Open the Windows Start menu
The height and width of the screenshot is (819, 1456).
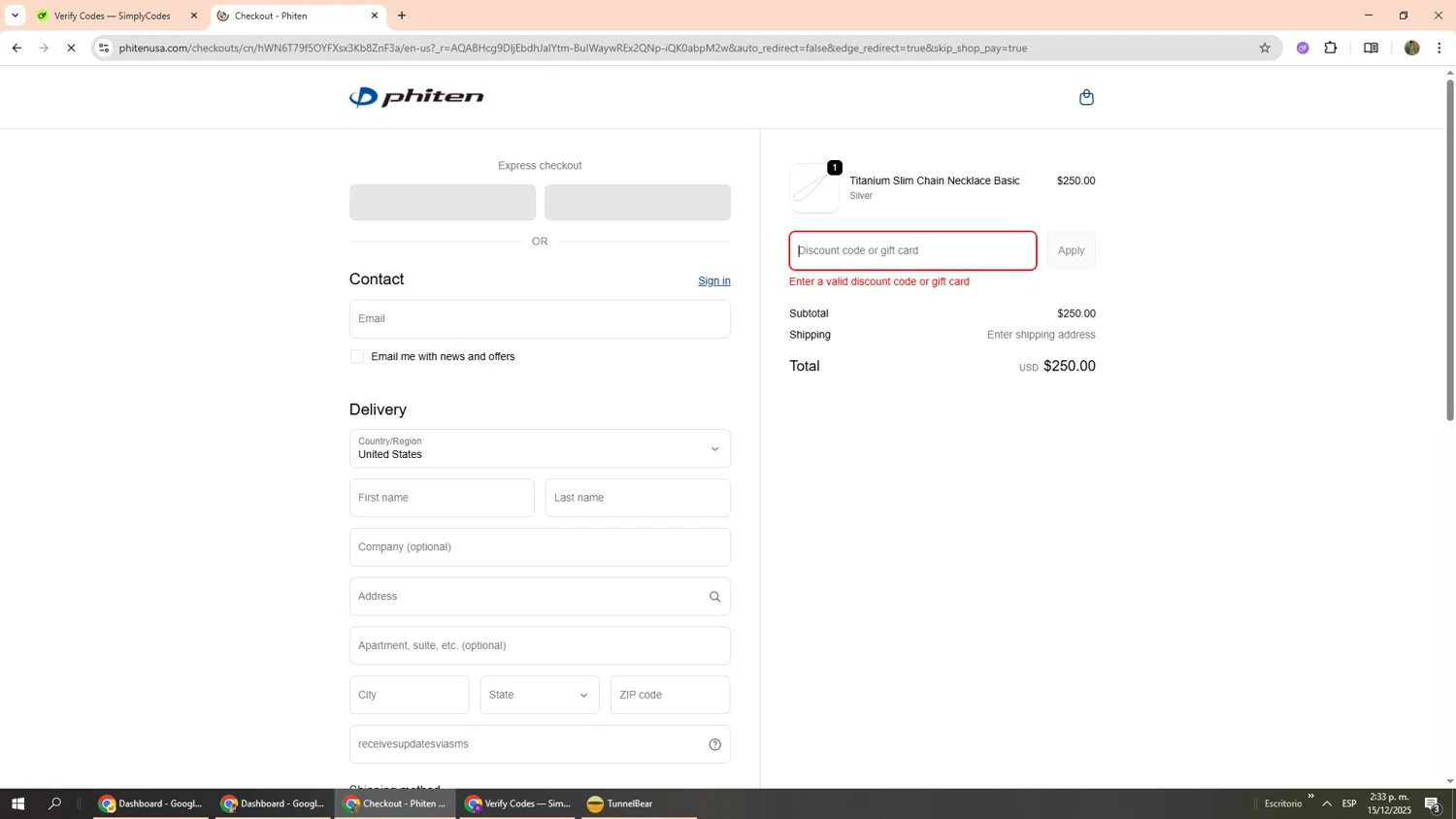(x=17, y=803)
